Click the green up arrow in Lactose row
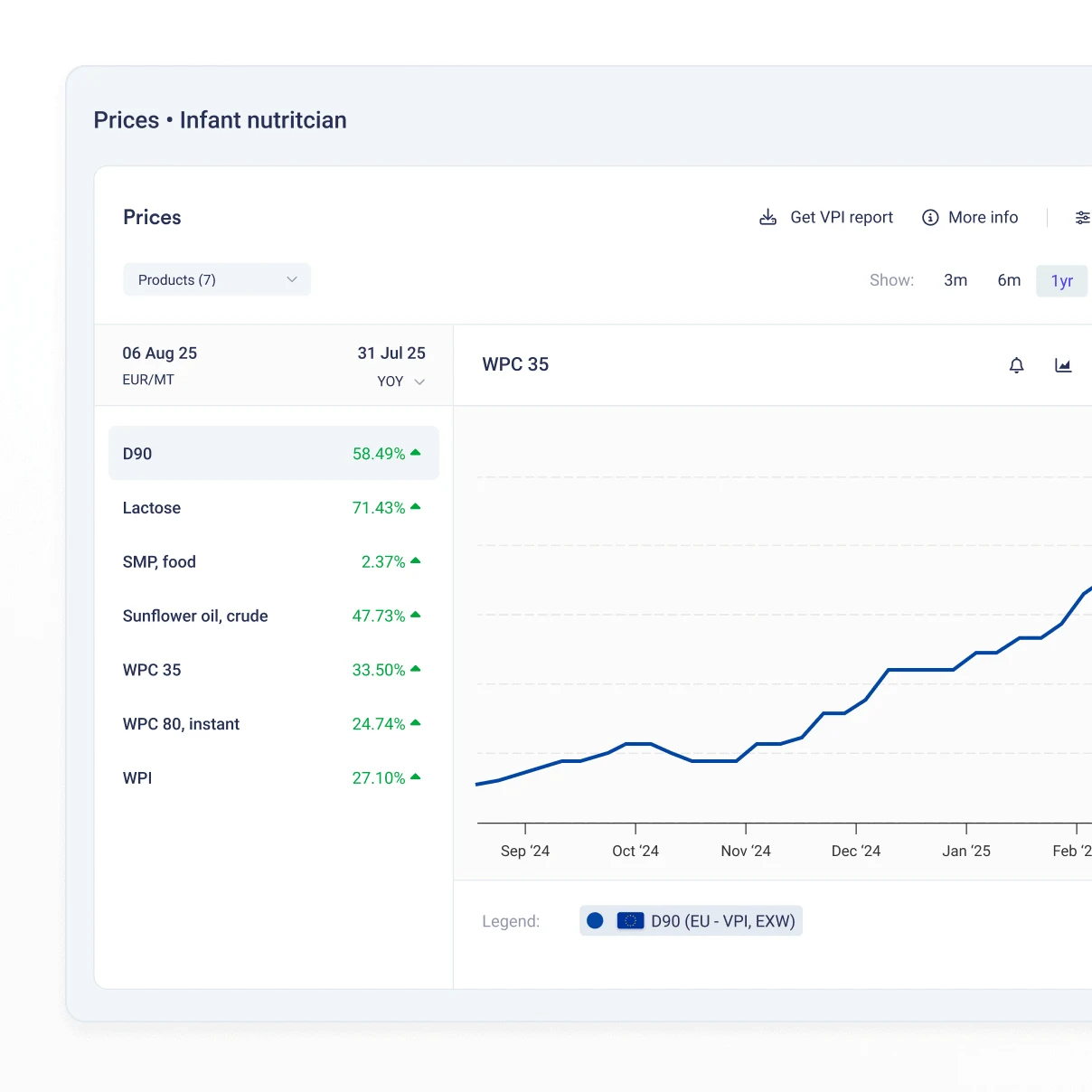Image resolution: width=1092 pixels, height=1092 pixels. tap(416, 506)
